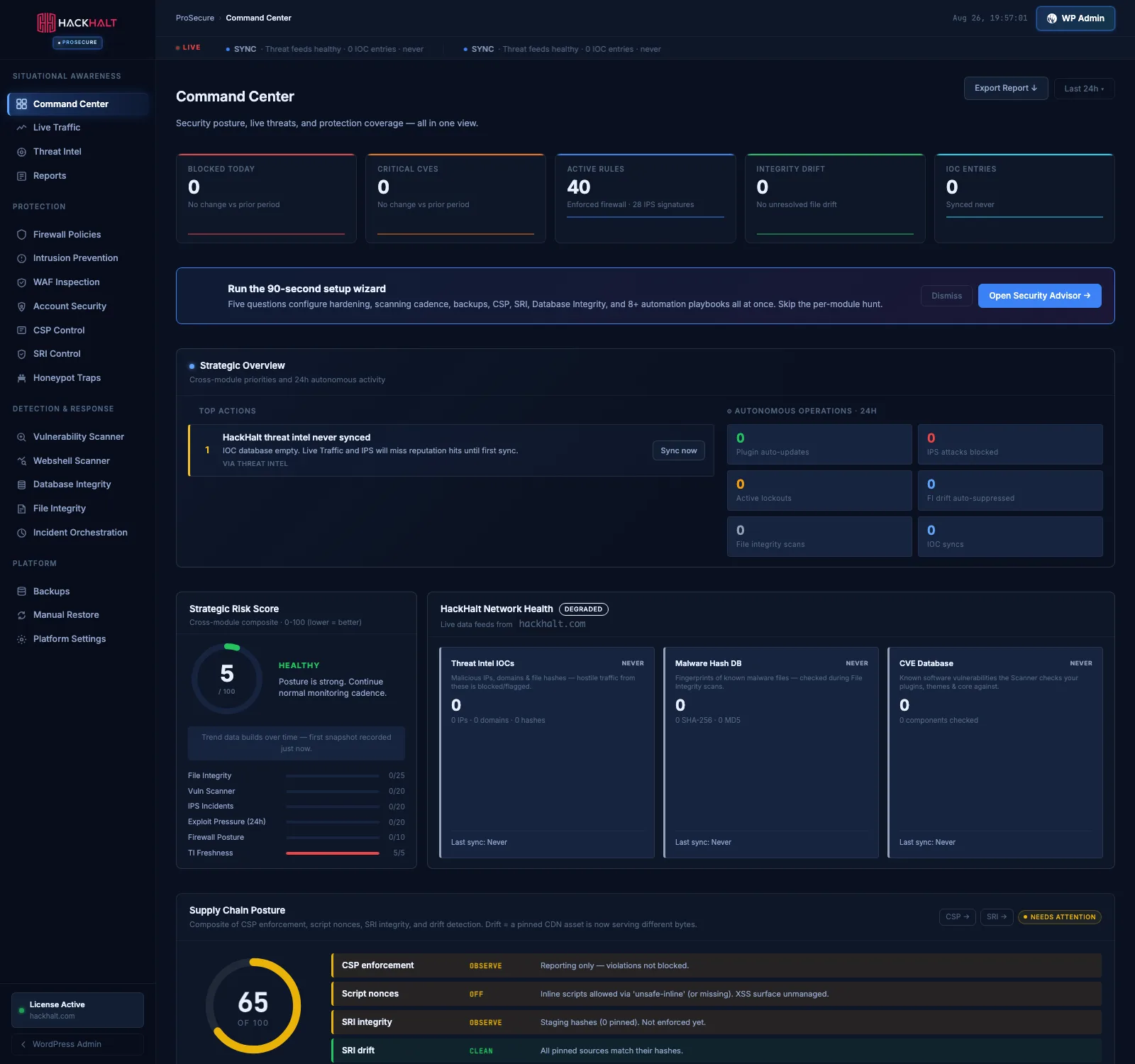Navigate to Platform Settings
The width and height of the screenshot is (1135, 1064).
pos(78,639)
